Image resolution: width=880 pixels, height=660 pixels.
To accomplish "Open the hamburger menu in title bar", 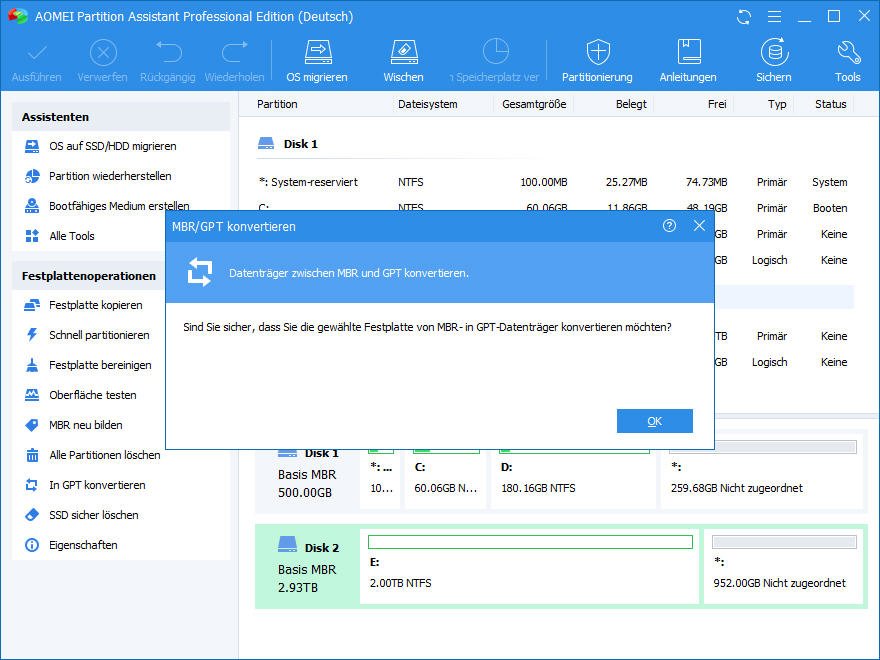I will pyautogui.click(x=774, y=17).
